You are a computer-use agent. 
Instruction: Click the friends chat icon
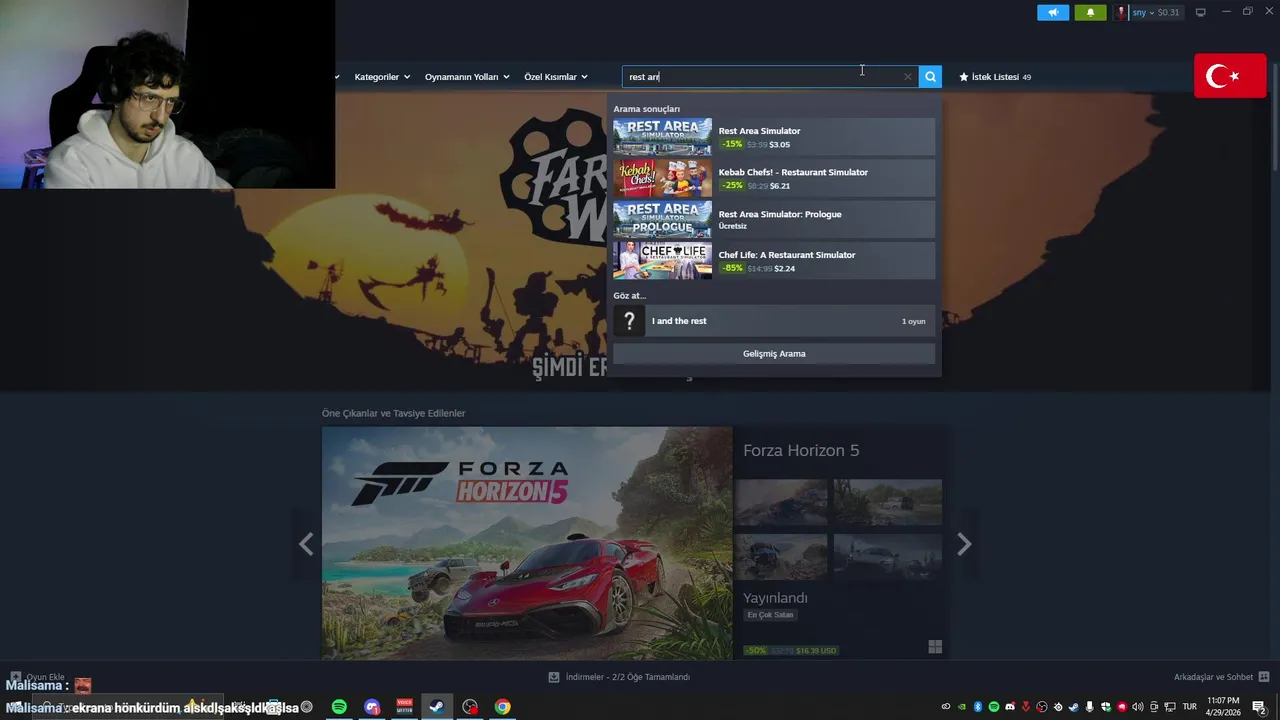1264,677
